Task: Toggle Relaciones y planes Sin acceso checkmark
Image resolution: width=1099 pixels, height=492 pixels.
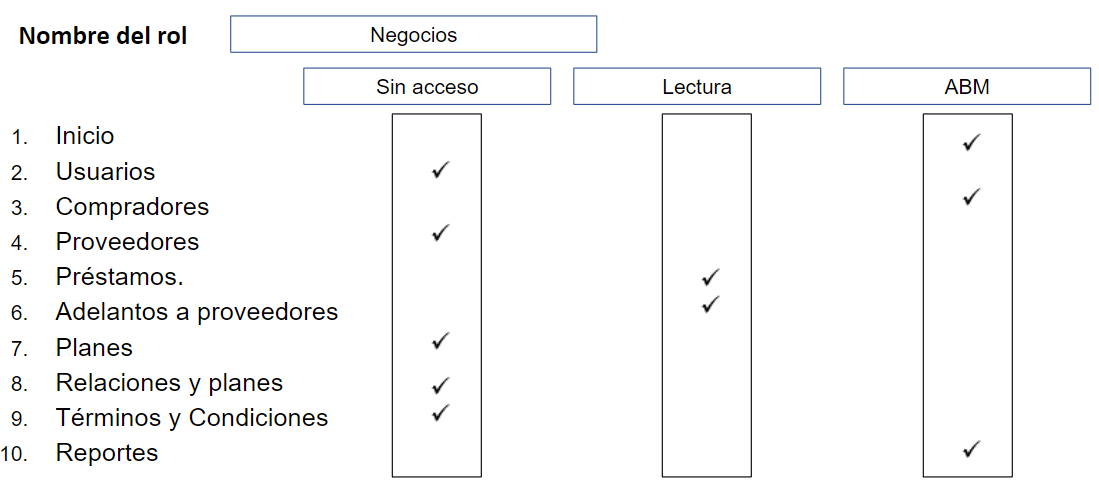Action: (x=441, y=386)
